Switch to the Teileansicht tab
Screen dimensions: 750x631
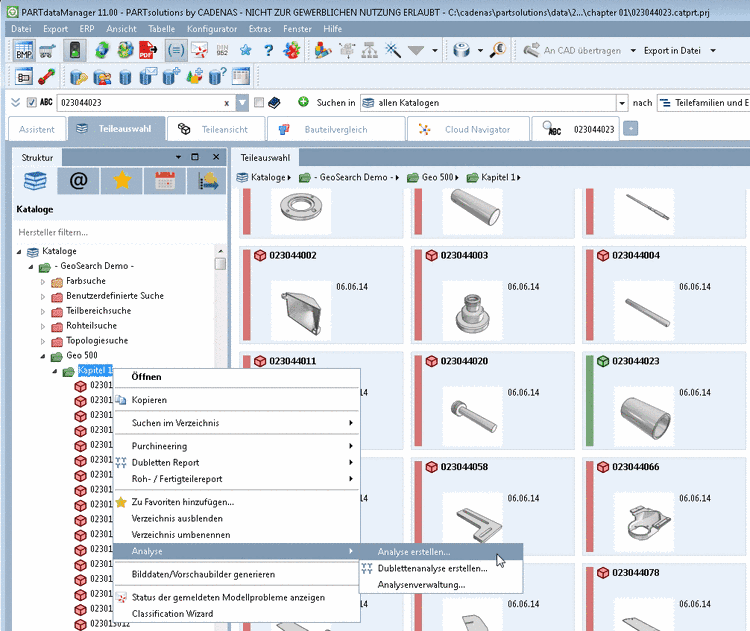coord(216,129)
